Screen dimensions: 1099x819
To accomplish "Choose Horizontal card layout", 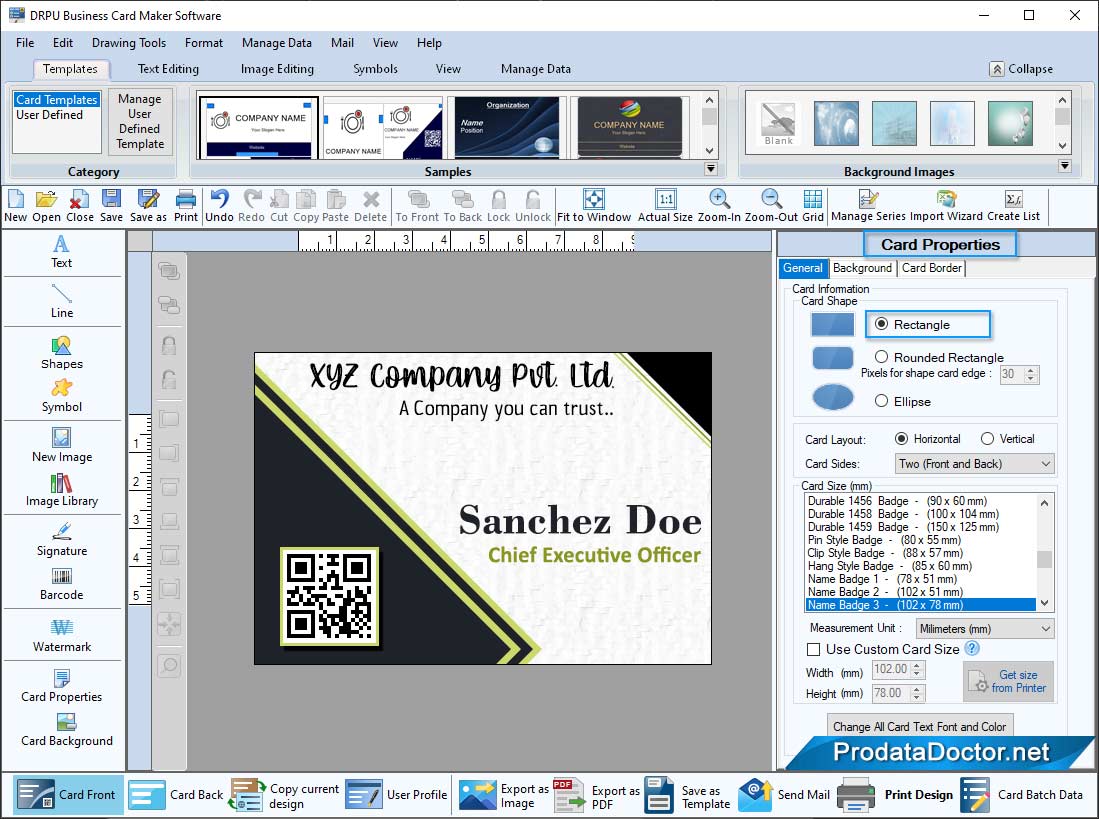I will click(901, 439).
